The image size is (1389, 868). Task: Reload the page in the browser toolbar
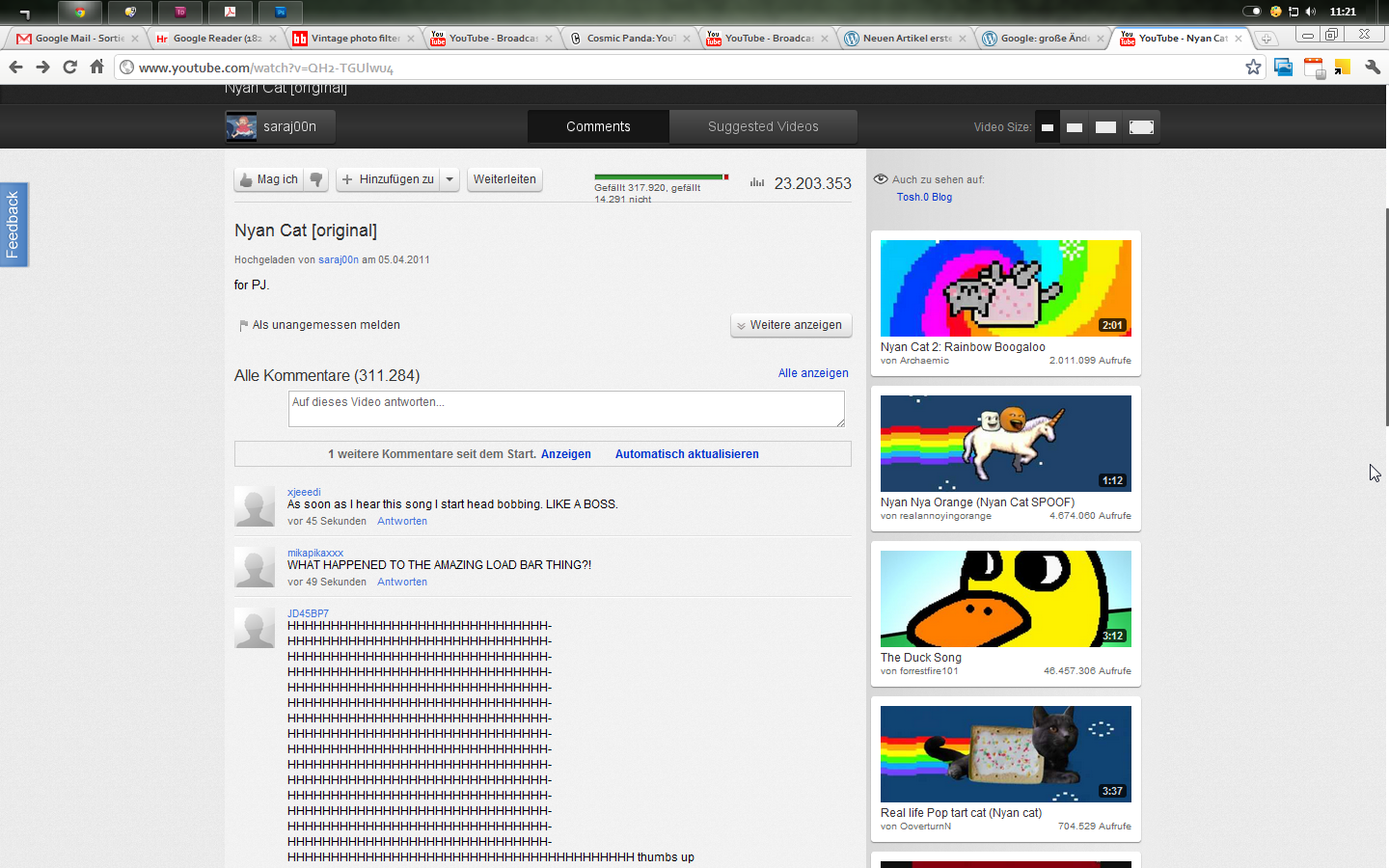(69, 67)
